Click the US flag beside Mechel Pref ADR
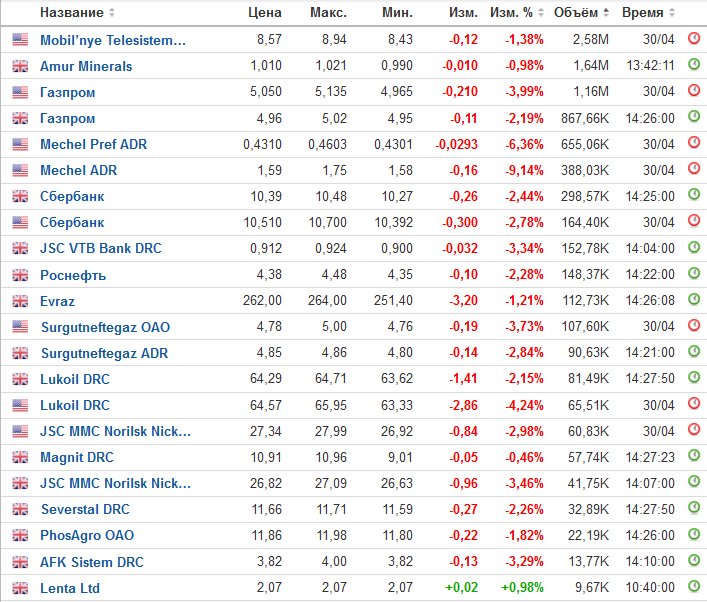Screen dimensions: 707x602 [20, 144]
